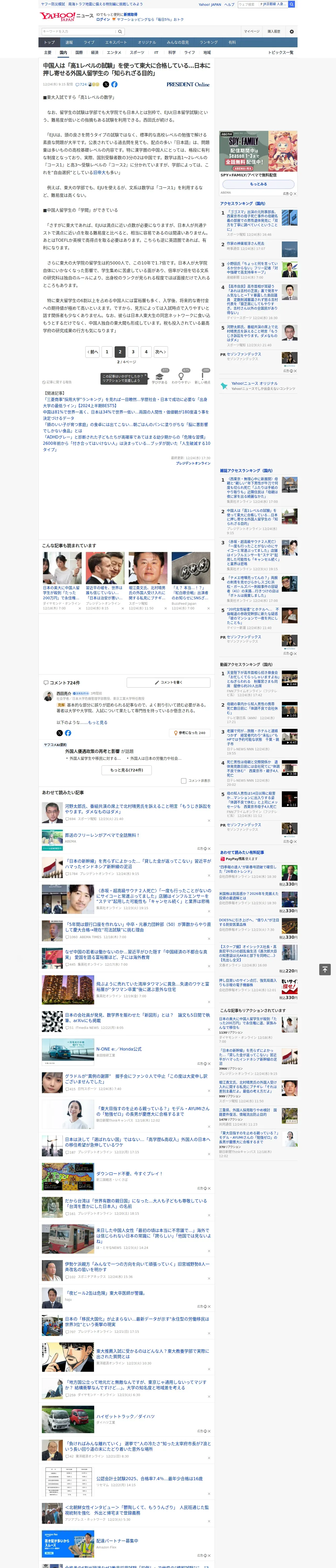Click 参考になった 240 button
The width and height of the screenshot is (336, 1568).
click(190, 733)
